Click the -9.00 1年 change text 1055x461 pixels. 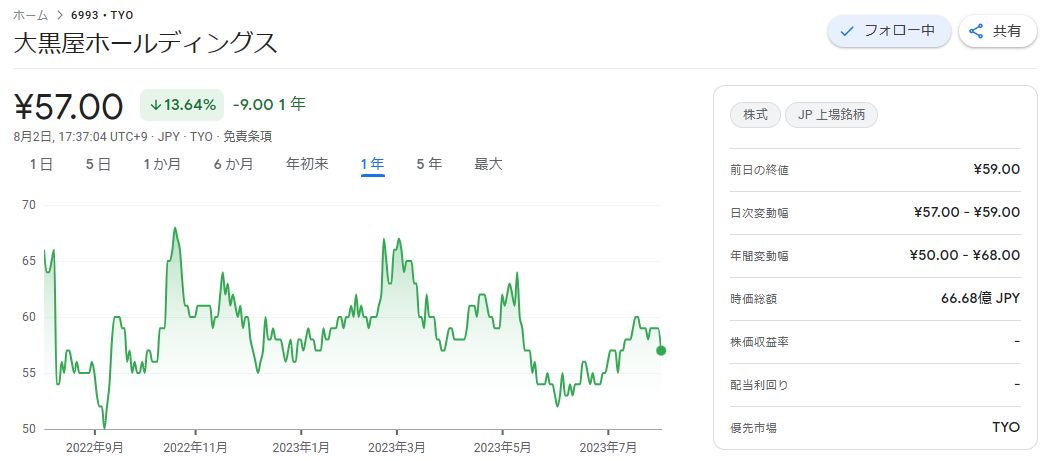point(269,104)
